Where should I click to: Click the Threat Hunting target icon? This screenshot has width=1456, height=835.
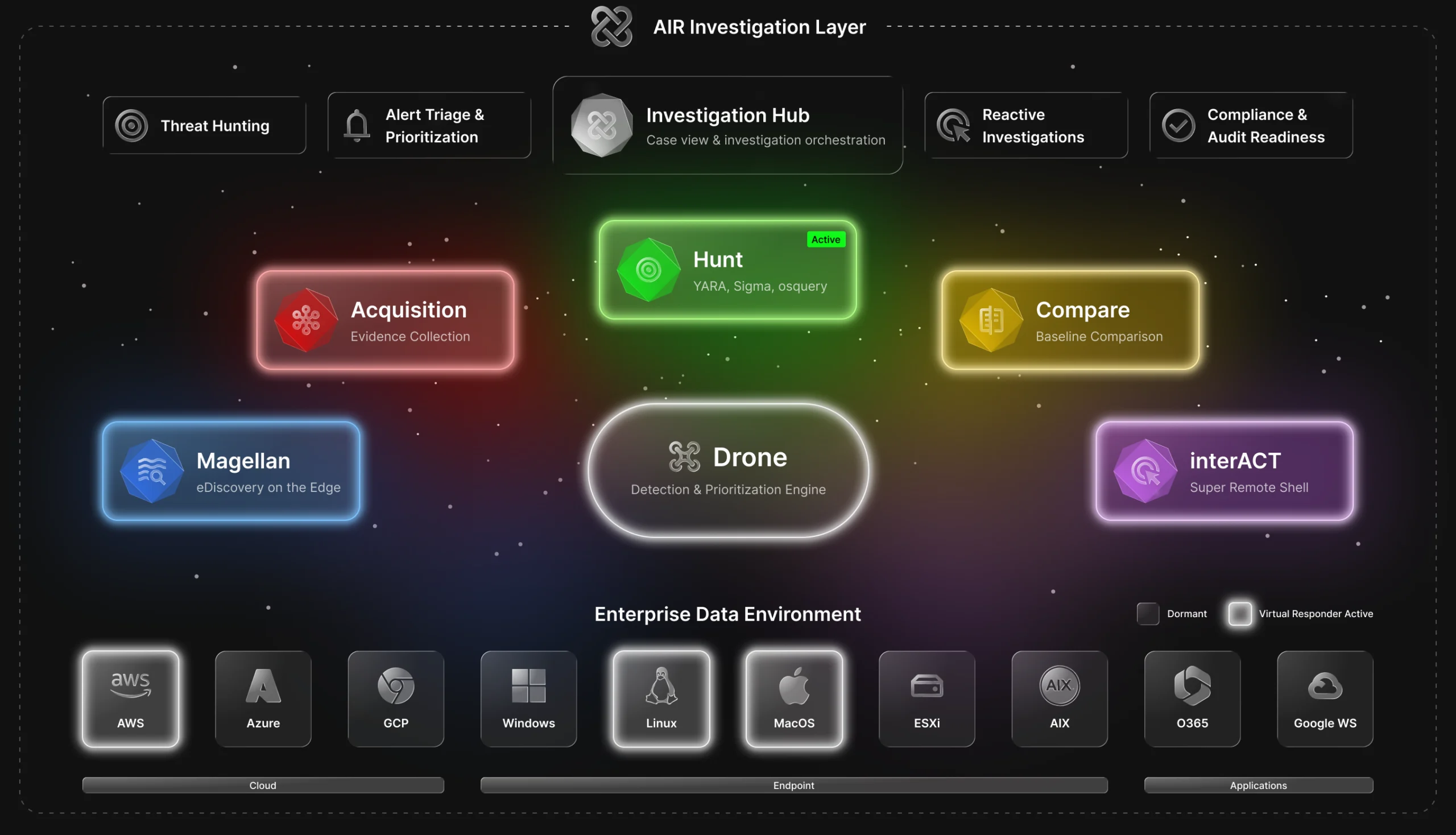pos(131,125)
